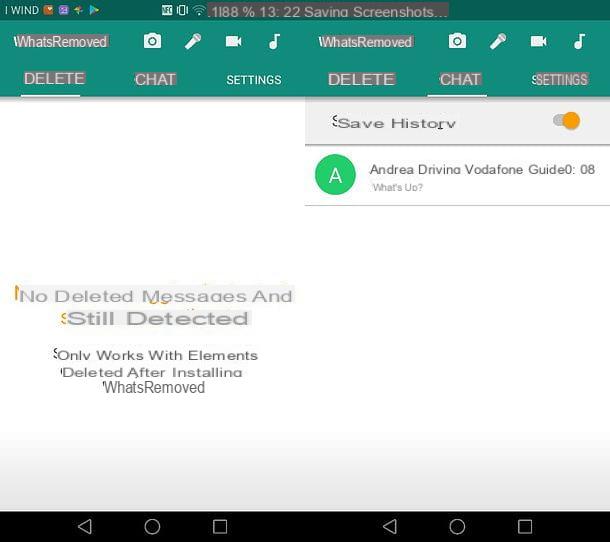This screenshot has height=542, width=610.
Task: Tap the Play Store notification icon
Action: [x=93, y=10]
